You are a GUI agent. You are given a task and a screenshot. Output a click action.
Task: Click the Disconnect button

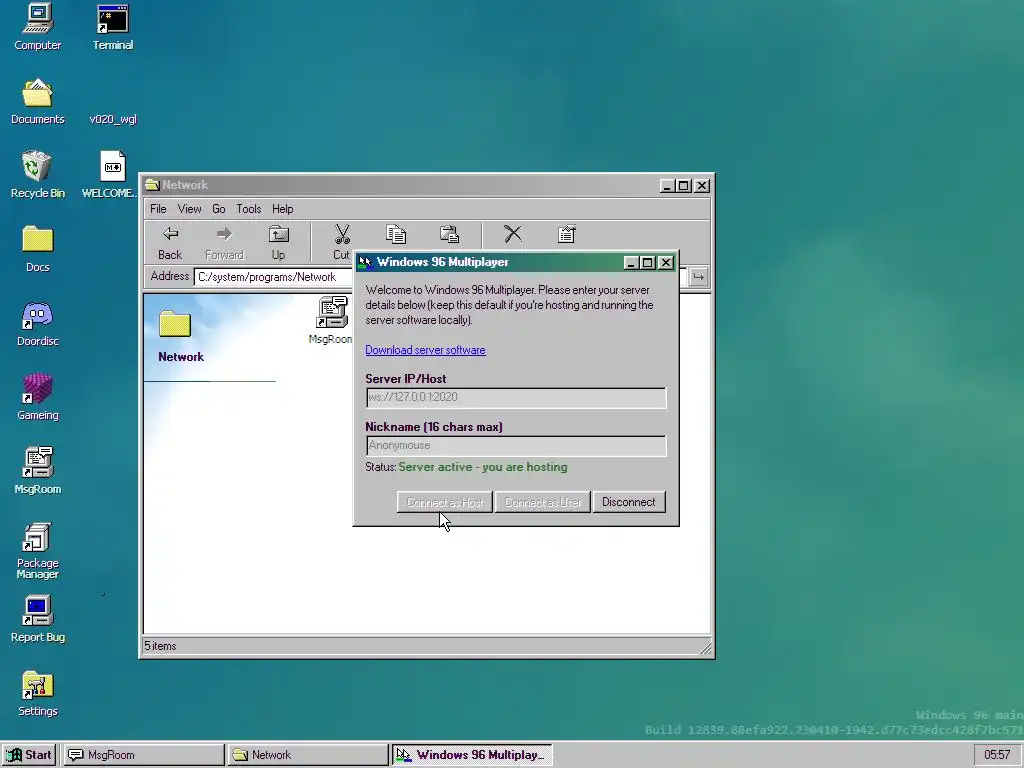tap(629, 502)
